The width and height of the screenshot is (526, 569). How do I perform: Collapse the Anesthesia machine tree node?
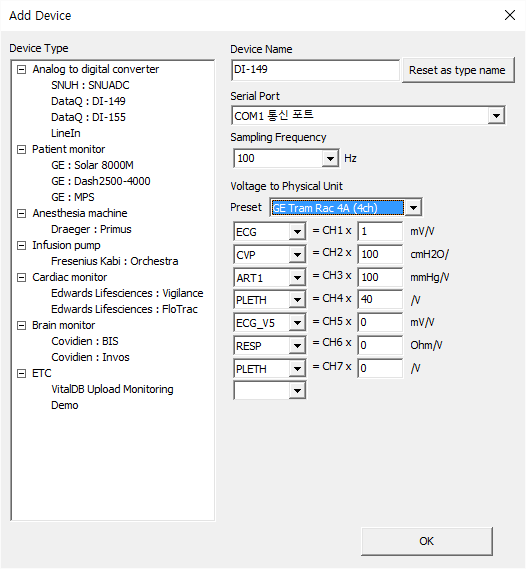click(x=22, y=213)
